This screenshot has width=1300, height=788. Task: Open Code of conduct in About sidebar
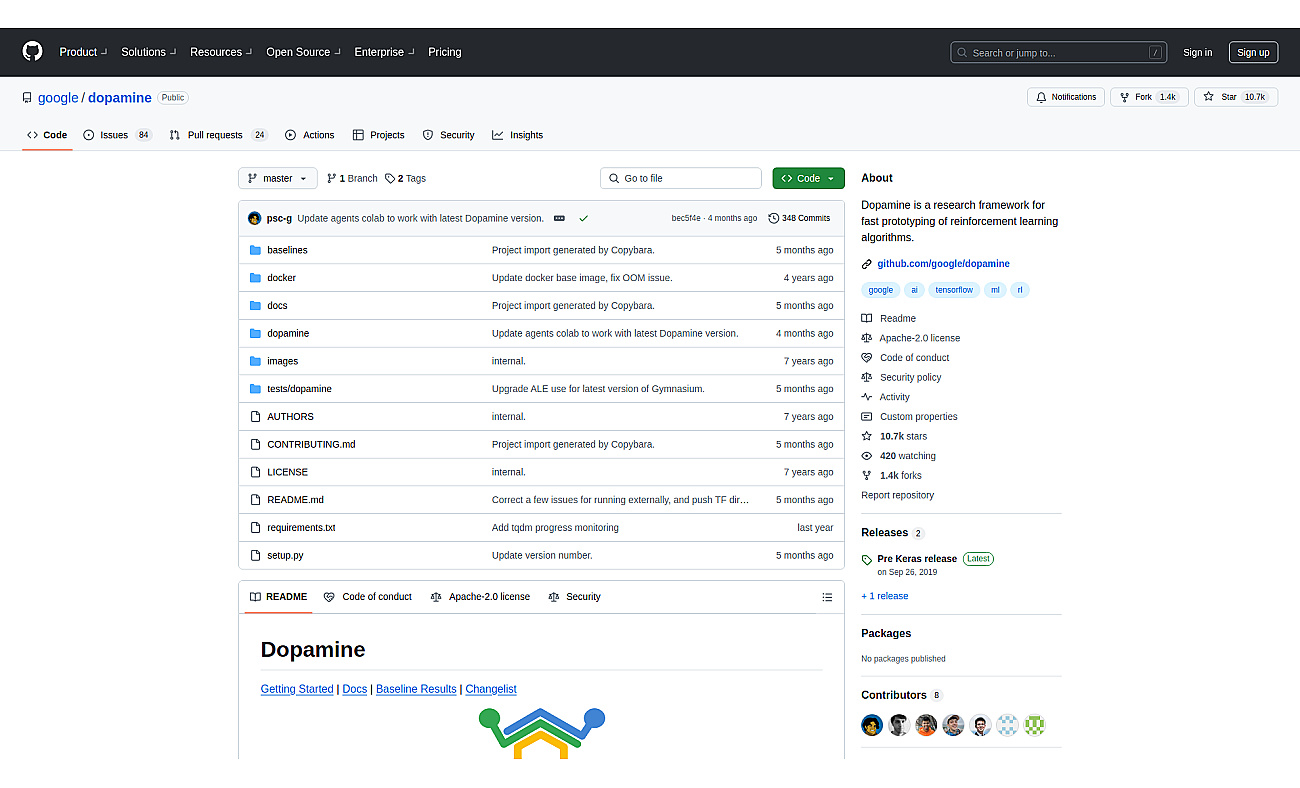906,358
